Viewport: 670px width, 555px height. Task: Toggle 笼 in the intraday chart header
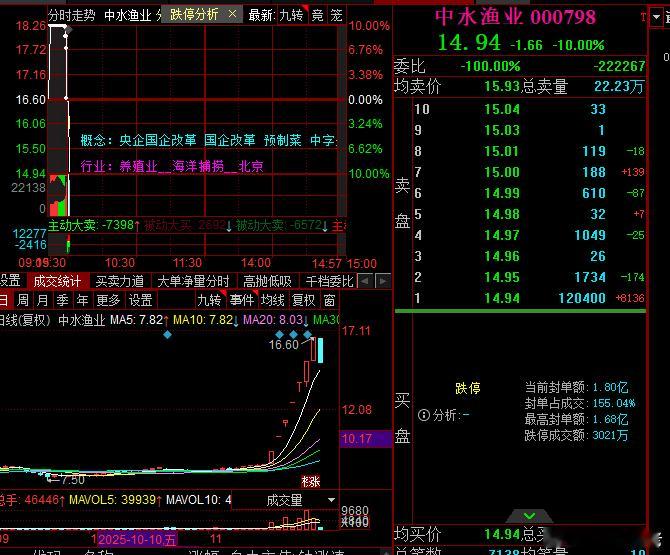tap(337, 15)
